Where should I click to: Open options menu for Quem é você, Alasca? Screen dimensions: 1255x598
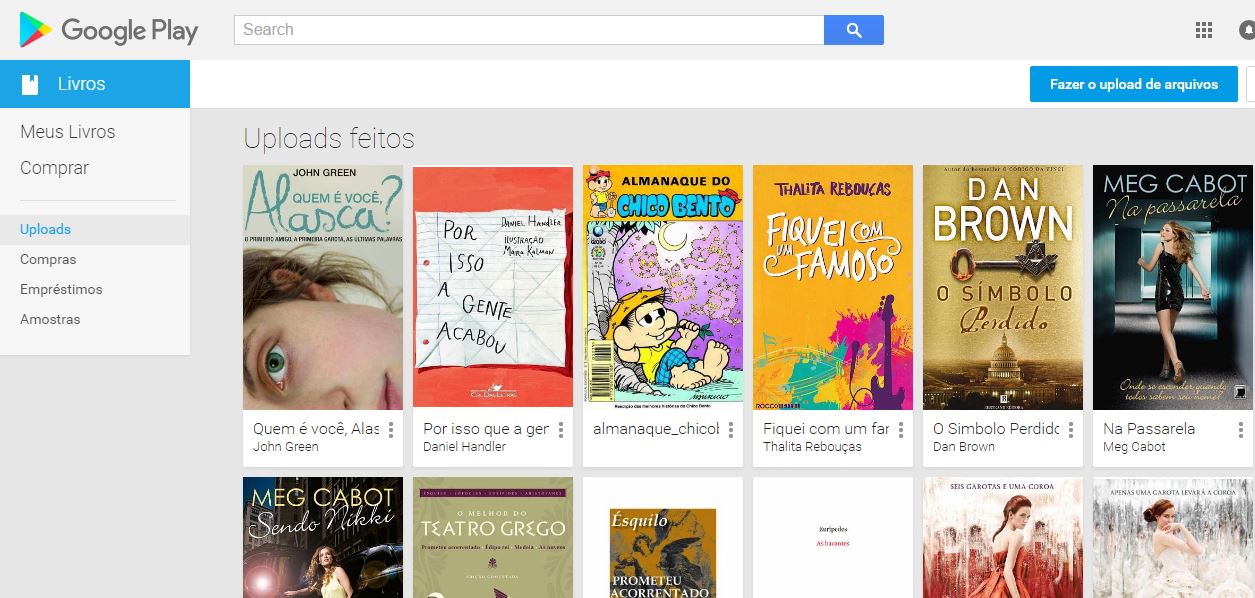[391, 430]
